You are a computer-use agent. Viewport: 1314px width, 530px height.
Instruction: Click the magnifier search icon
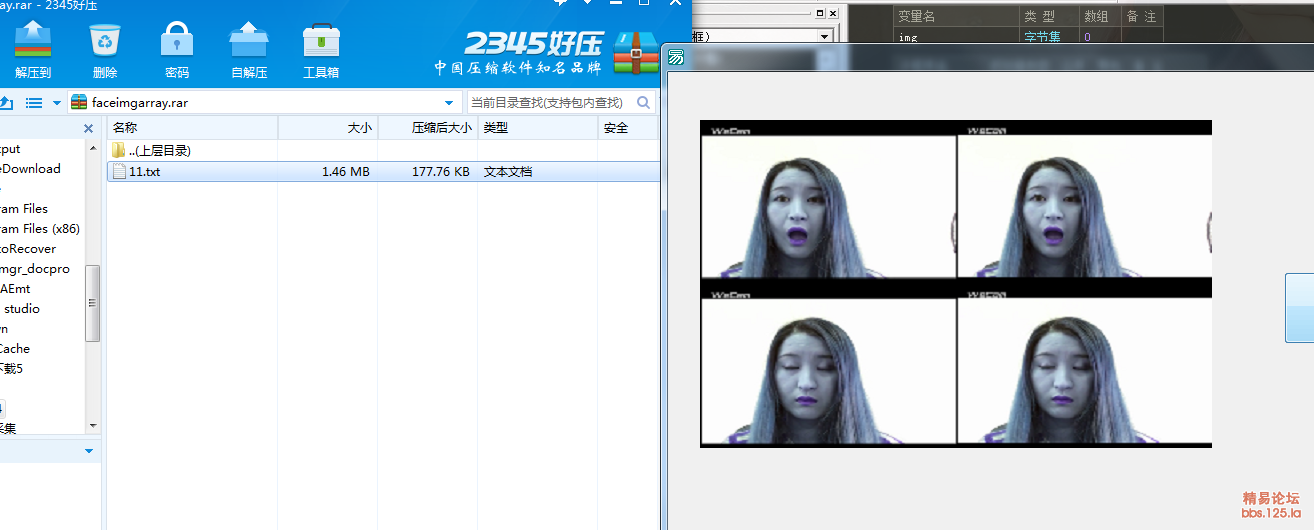[x=643, y=102]
